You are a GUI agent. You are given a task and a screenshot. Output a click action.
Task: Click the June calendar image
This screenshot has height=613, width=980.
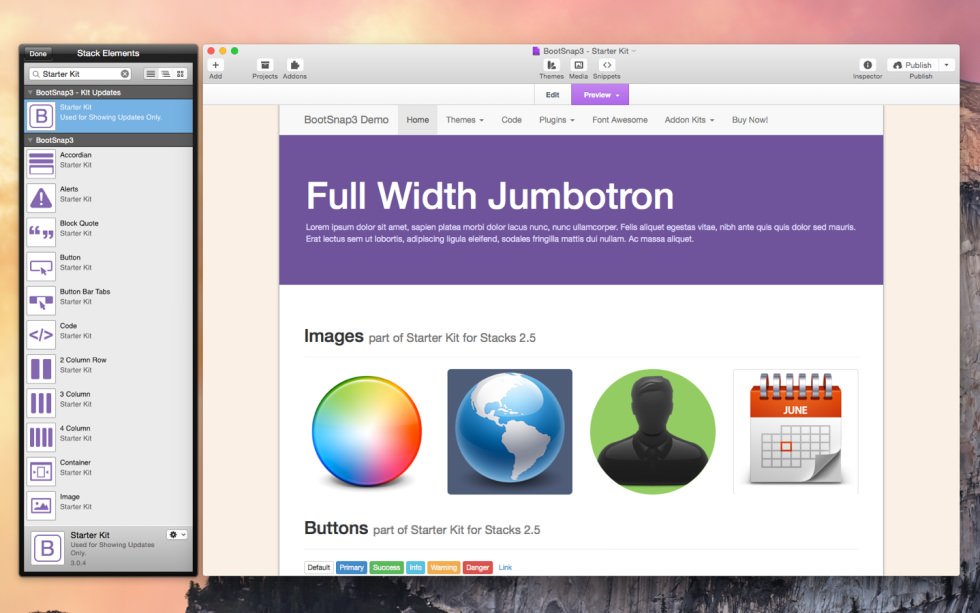tap(796, 431)
